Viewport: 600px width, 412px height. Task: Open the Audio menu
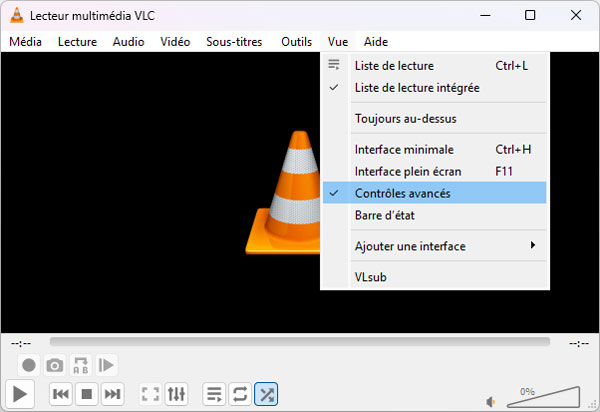(128, 41)
